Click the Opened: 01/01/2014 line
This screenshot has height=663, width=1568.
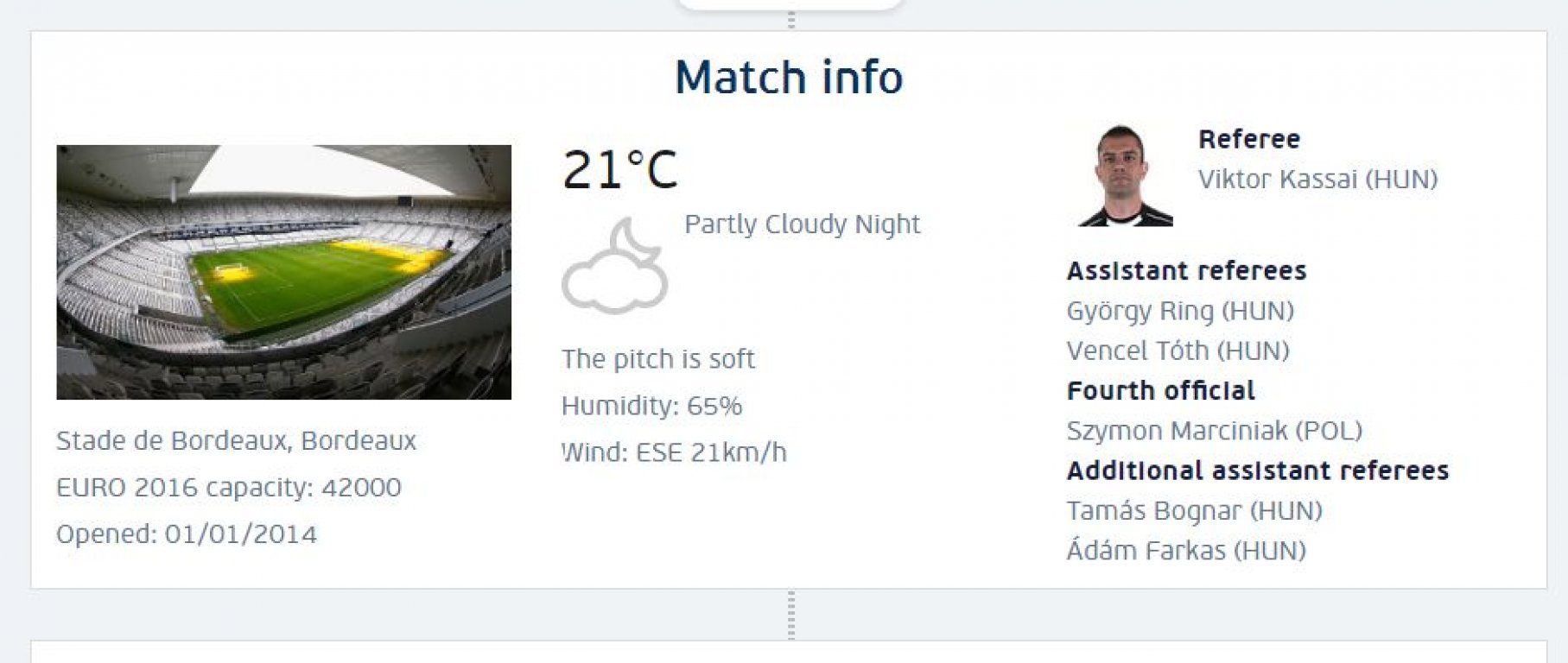pos(187,534)
